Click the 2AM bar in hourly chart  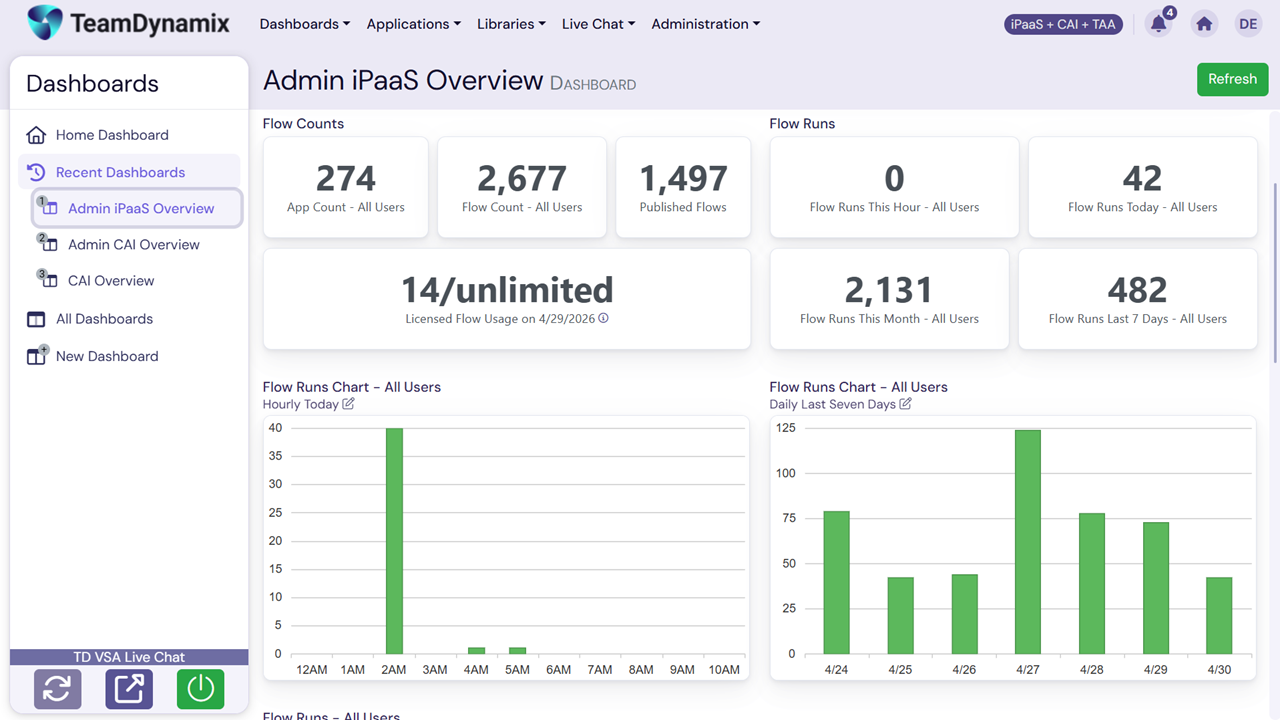[394, 541]
